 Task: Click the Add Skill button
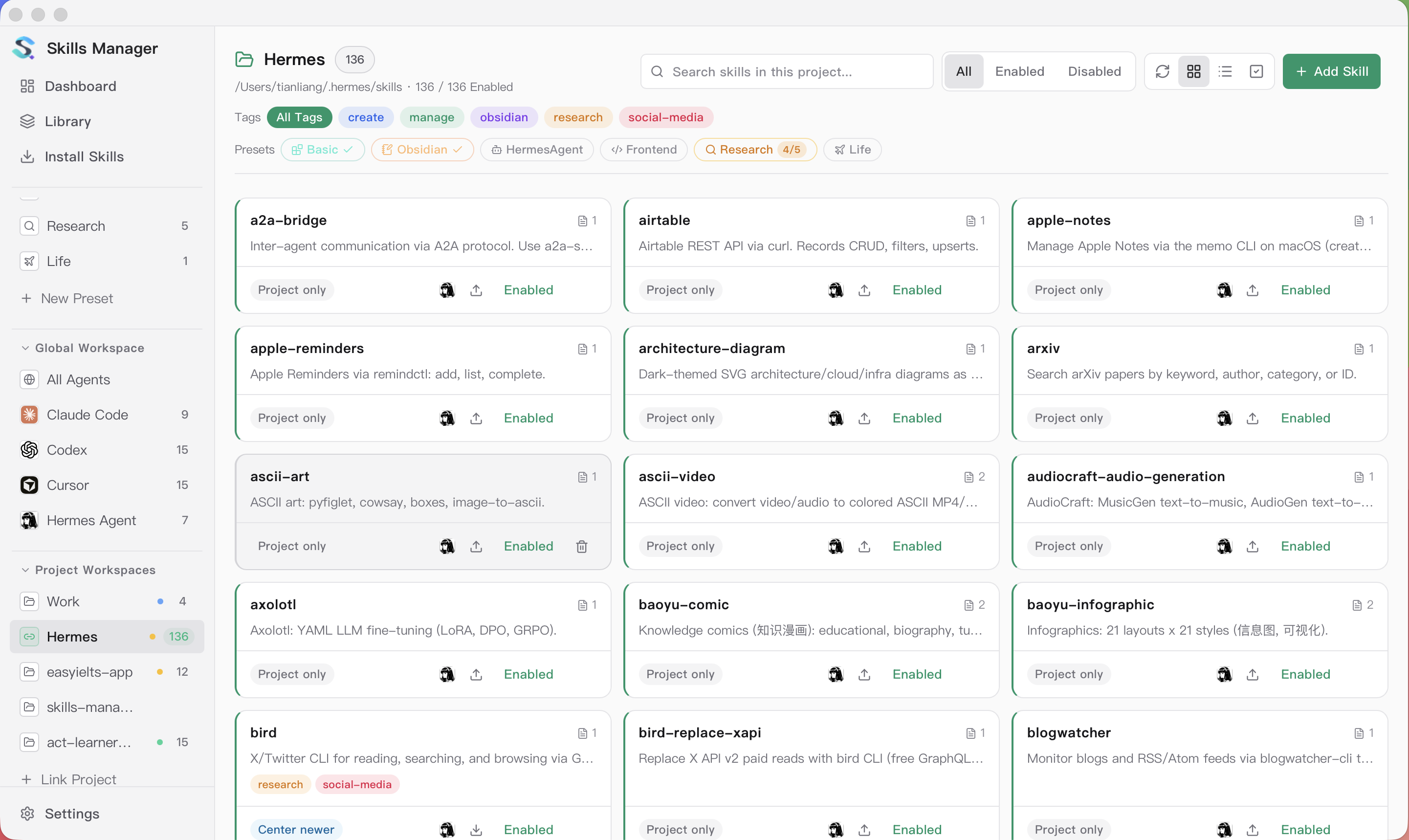[1331, 71]
